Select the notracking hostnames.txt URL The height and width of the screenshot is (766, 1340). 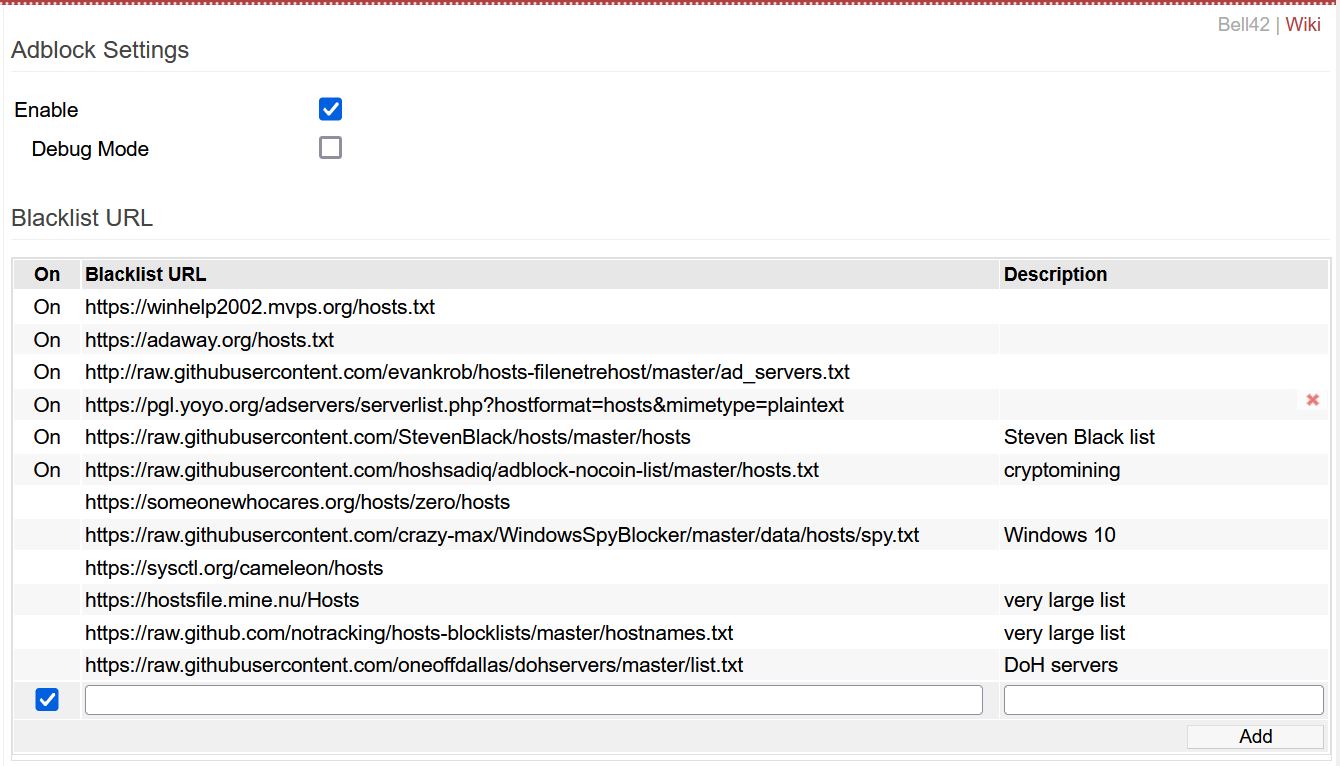(409, 633)
